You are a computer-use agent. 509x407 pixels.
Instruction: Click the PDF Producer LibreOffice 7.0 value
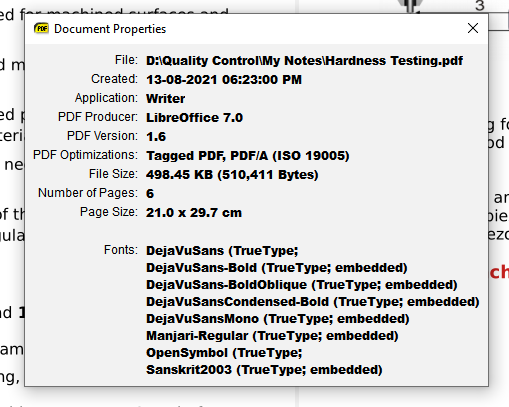[x=194, y=118]
